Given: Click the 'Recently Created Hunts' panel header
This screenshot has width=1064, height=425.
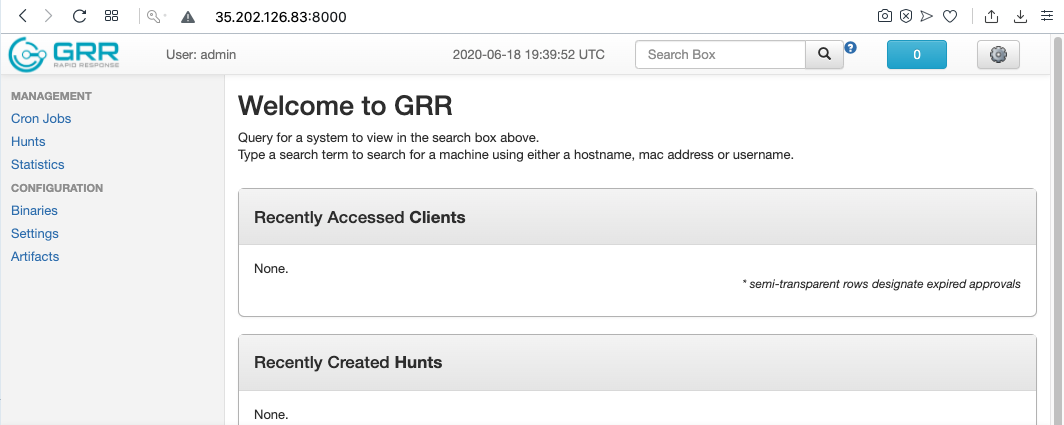Looking at the screenshot, I should [x=637, y=363].
